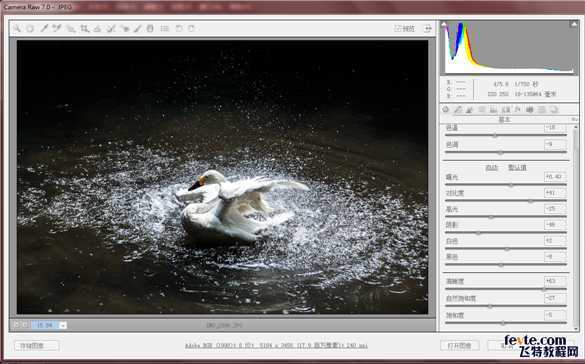Rotate image 90° clockwise

tap(191, 28)
